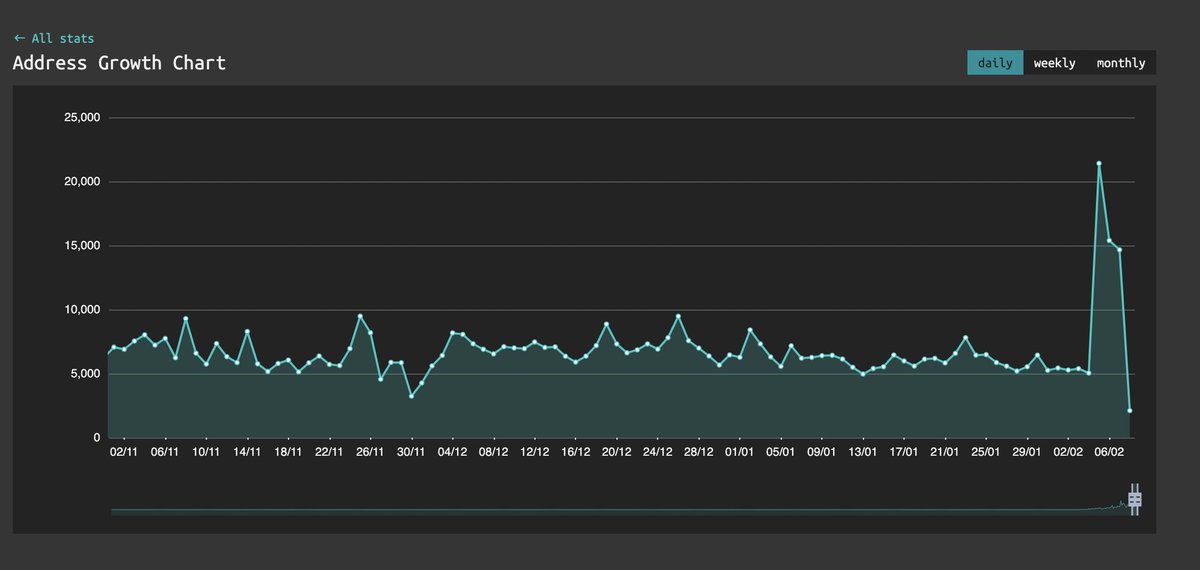Click the mini overview timeline under the chart
Viewport: 1200px width, 570px height.
tap(620, 509)
